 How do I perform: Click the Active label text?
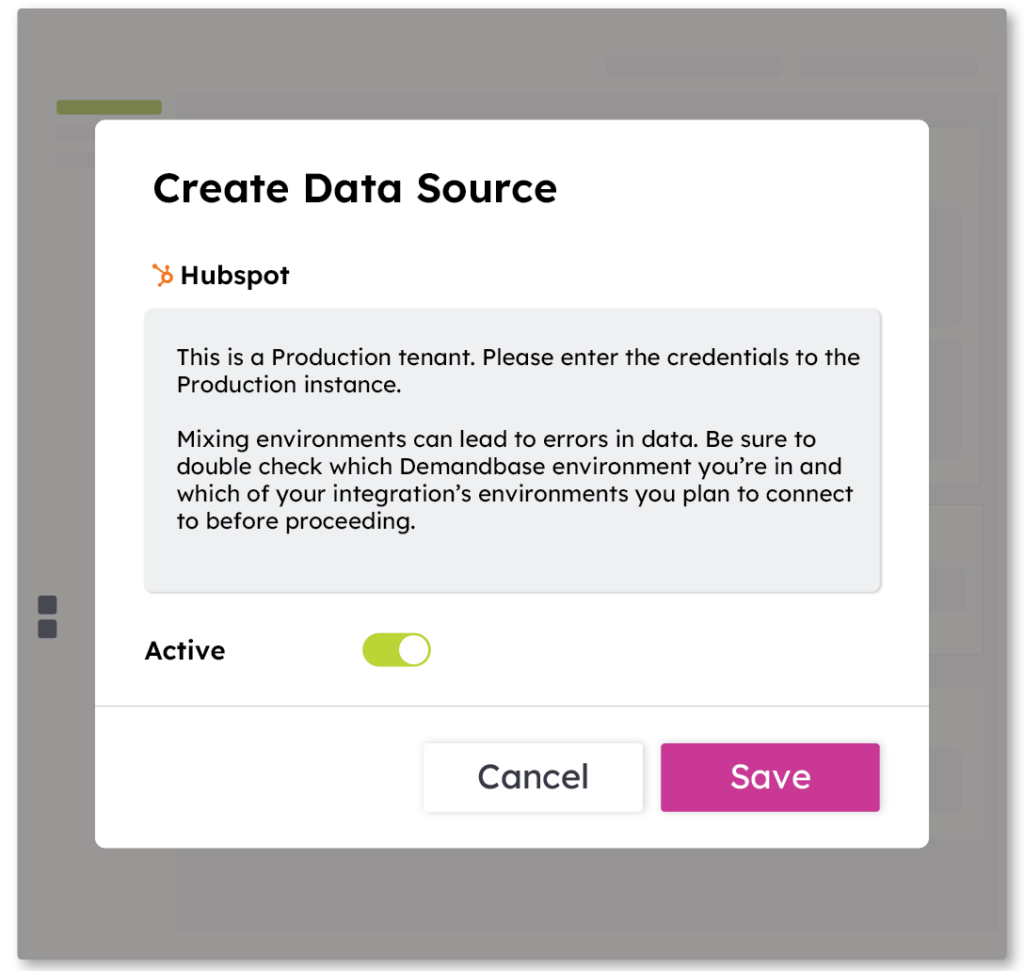tap(185, 651)
